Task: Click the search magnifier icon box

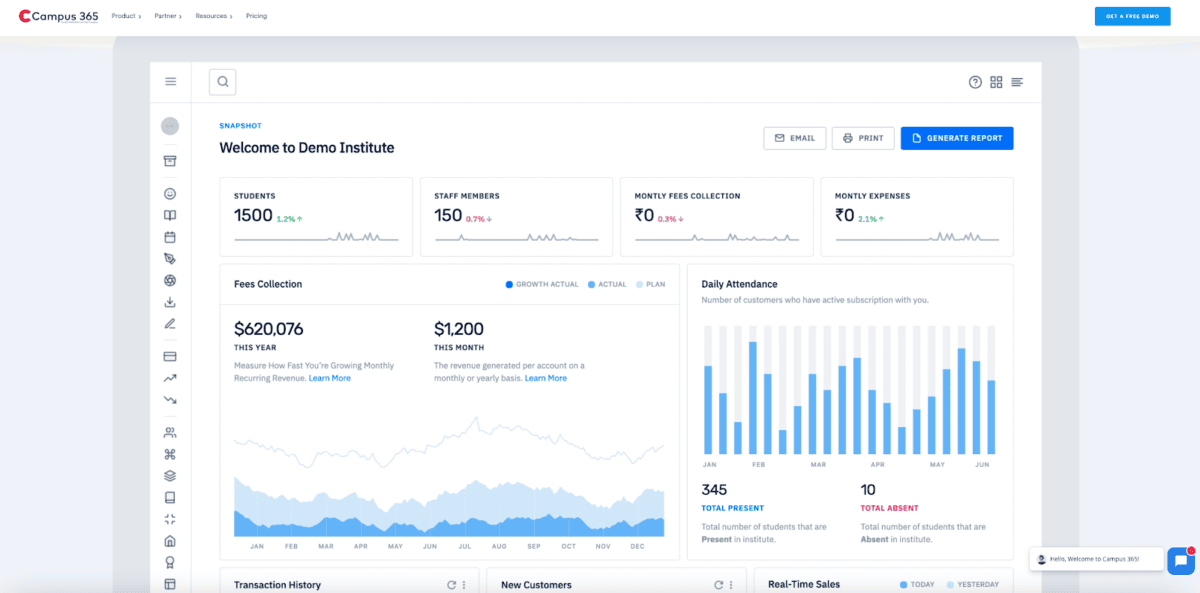Action: [222, 82]
